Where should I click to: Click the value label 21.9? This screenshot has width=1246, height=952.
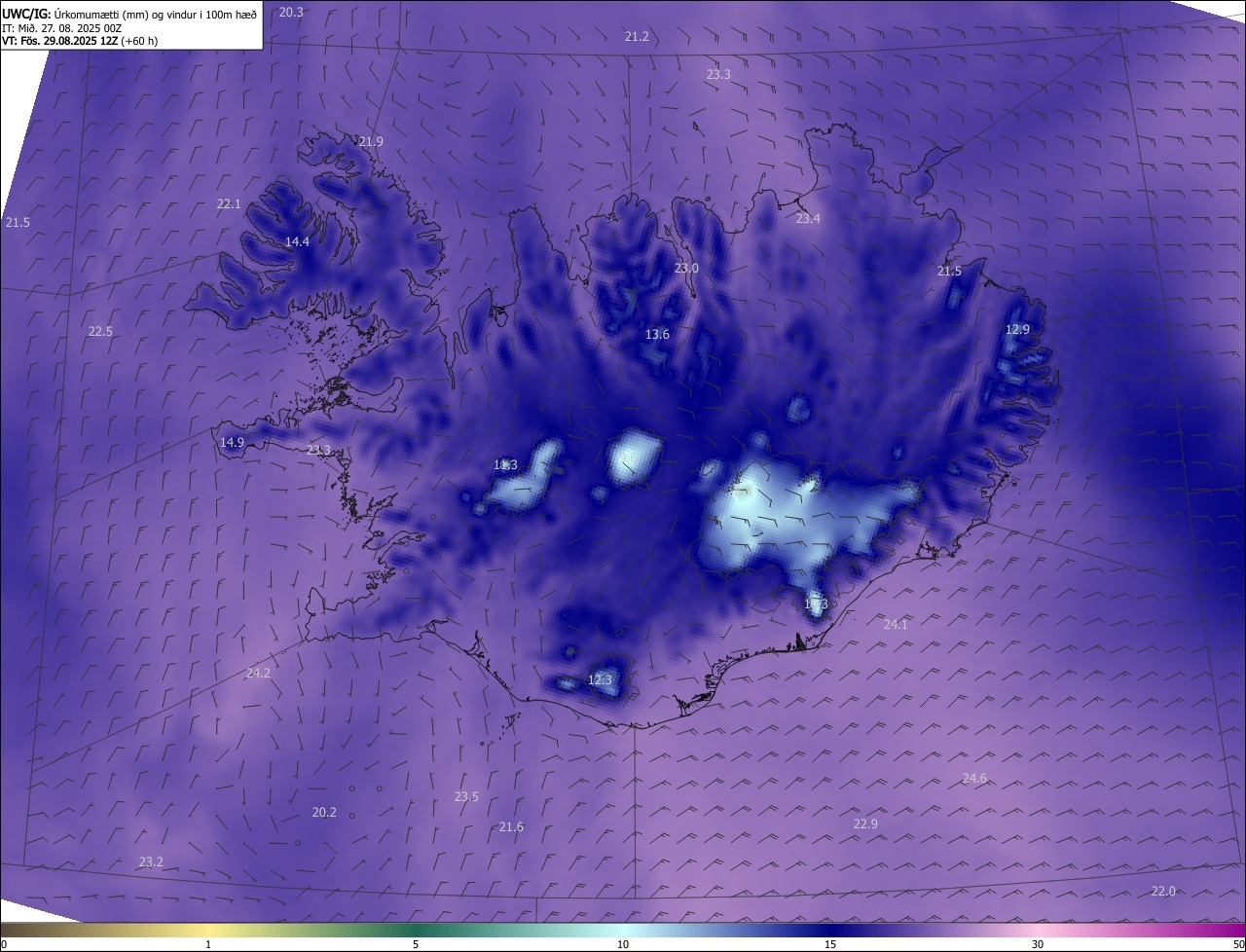(371, 141)
